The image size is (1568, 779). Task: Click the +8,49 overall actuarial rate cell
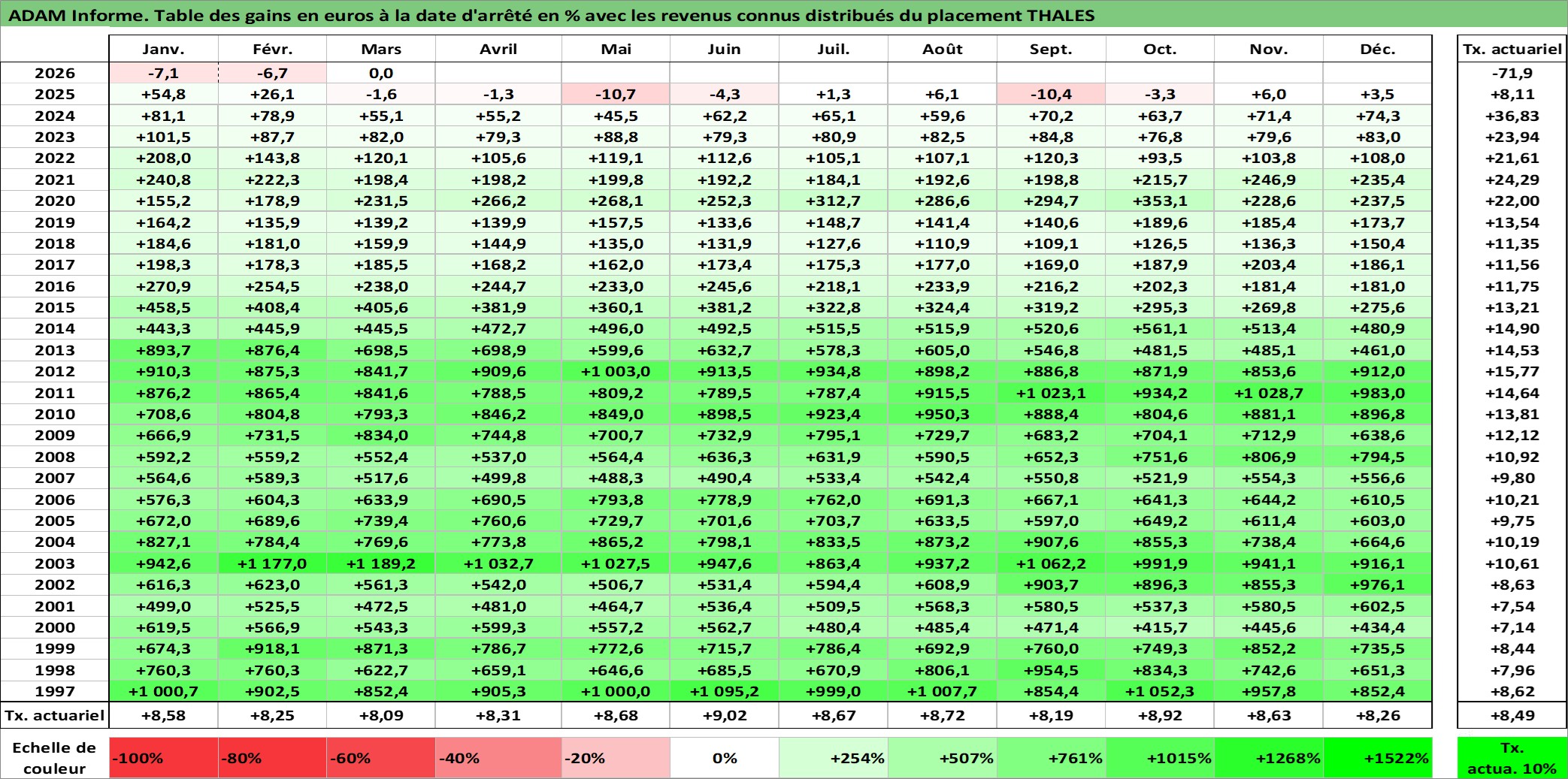(x=1512, y=715)
